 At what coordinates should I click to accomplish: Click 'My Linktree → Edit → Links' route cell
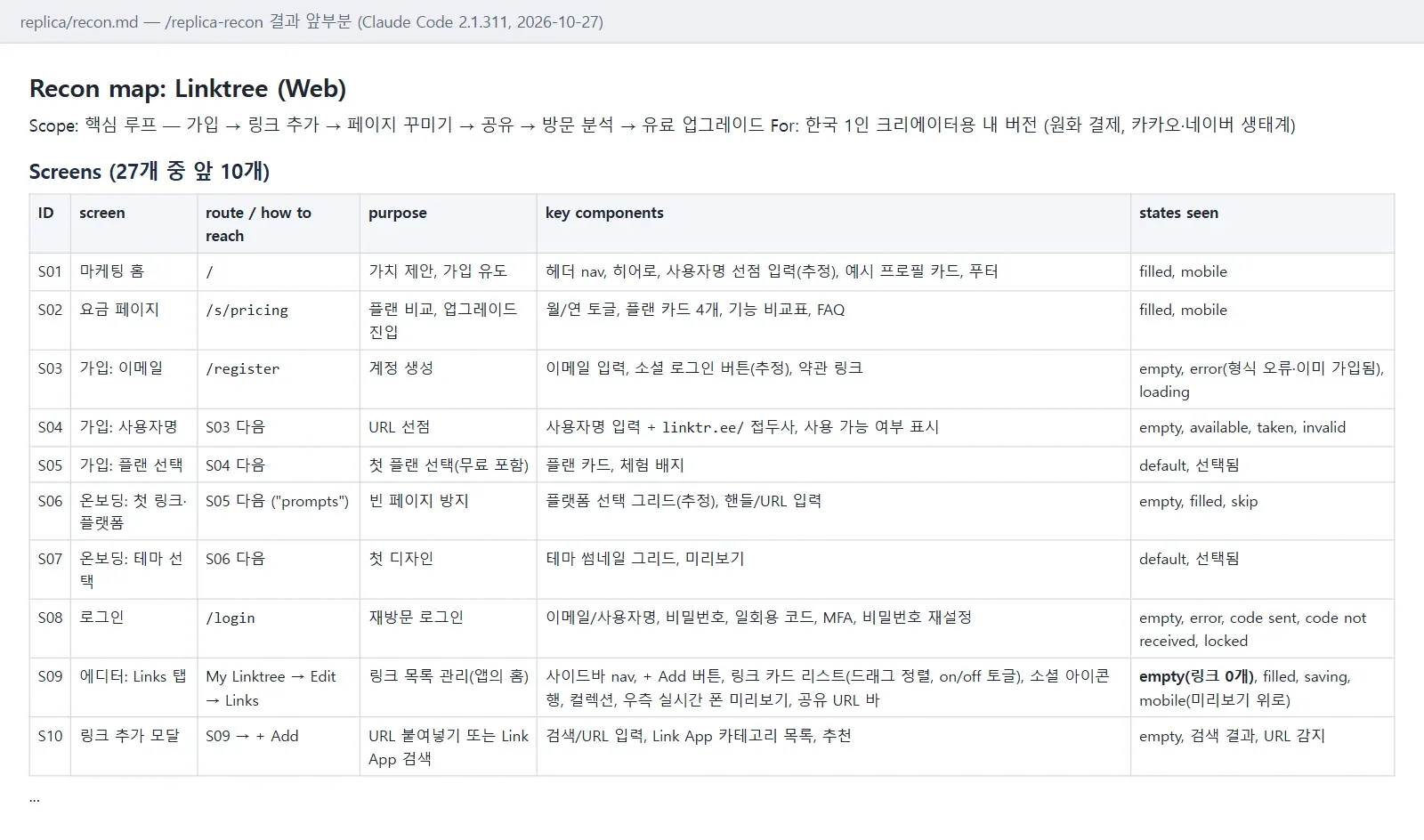coord(279,688)
